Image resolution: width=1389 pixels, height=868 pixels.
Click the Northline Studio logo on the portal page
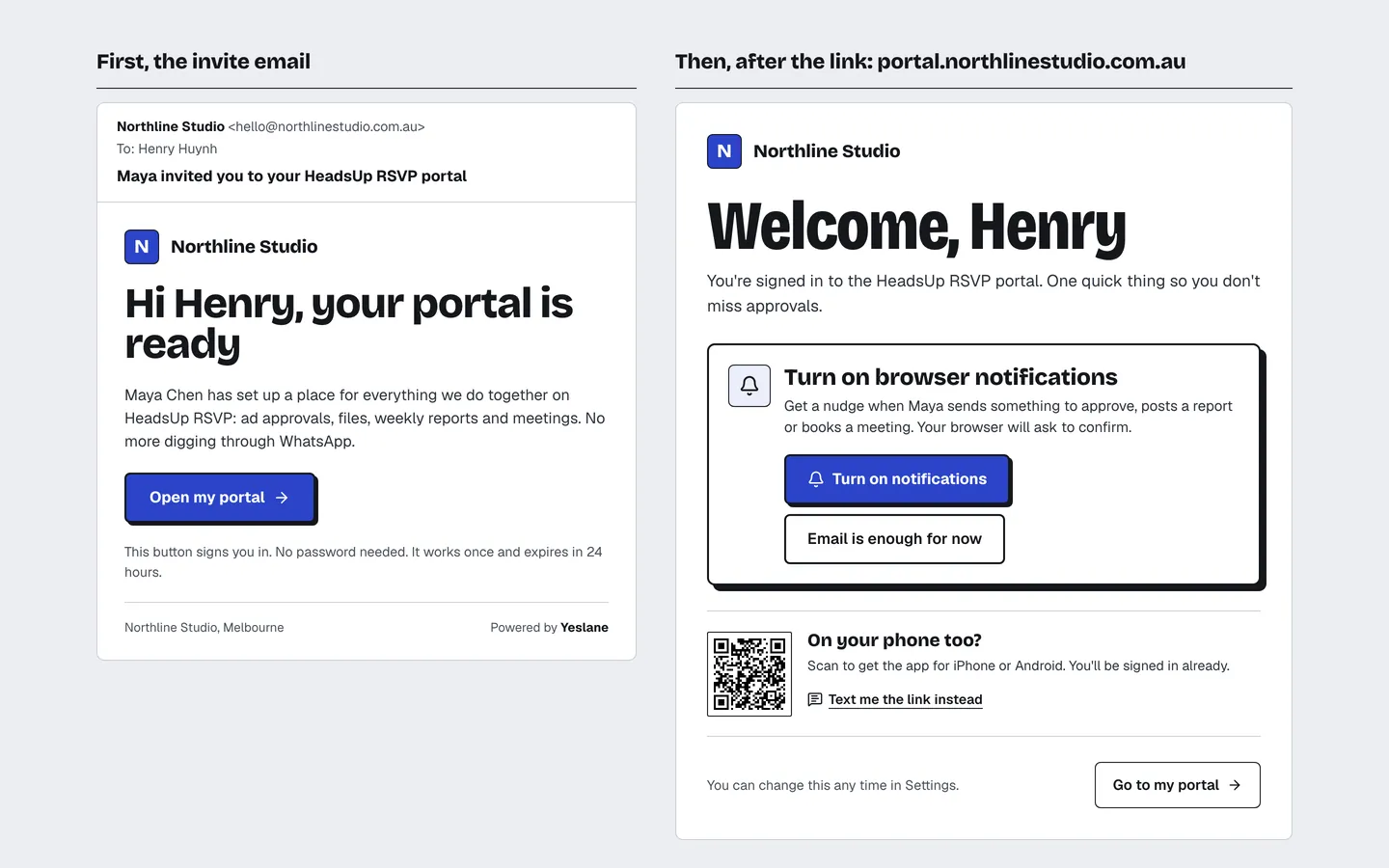(724, 151)
